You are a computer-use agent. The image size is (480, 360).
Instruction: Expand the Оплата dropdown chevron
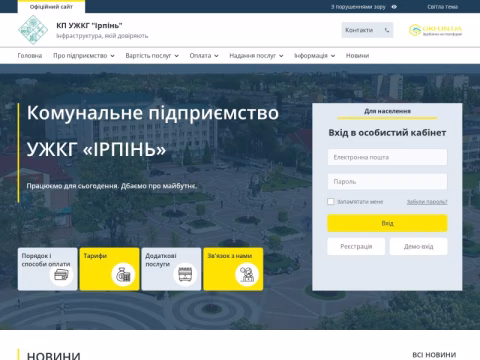pos(216,56)
